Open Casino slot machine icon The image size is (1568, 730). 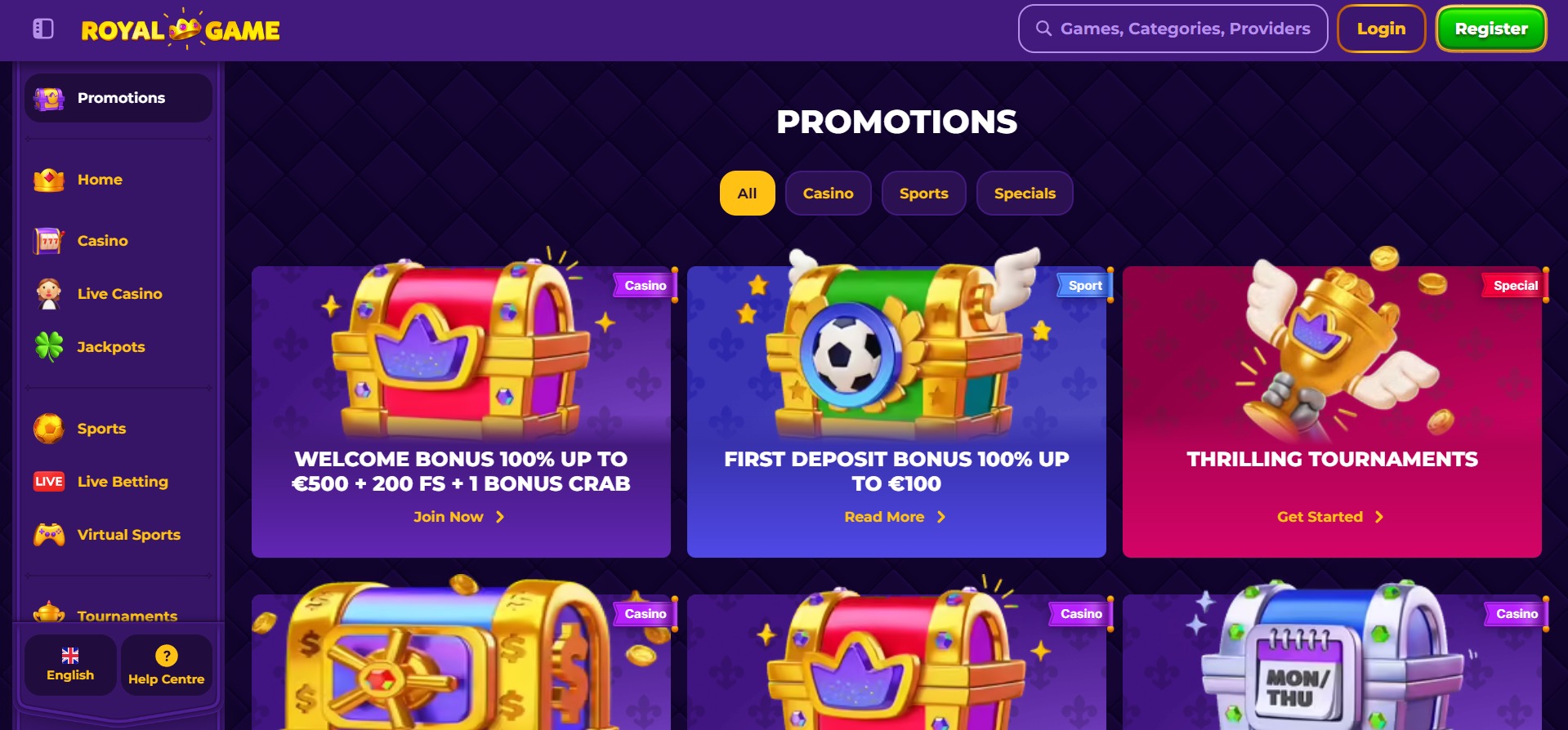[49, 241]
